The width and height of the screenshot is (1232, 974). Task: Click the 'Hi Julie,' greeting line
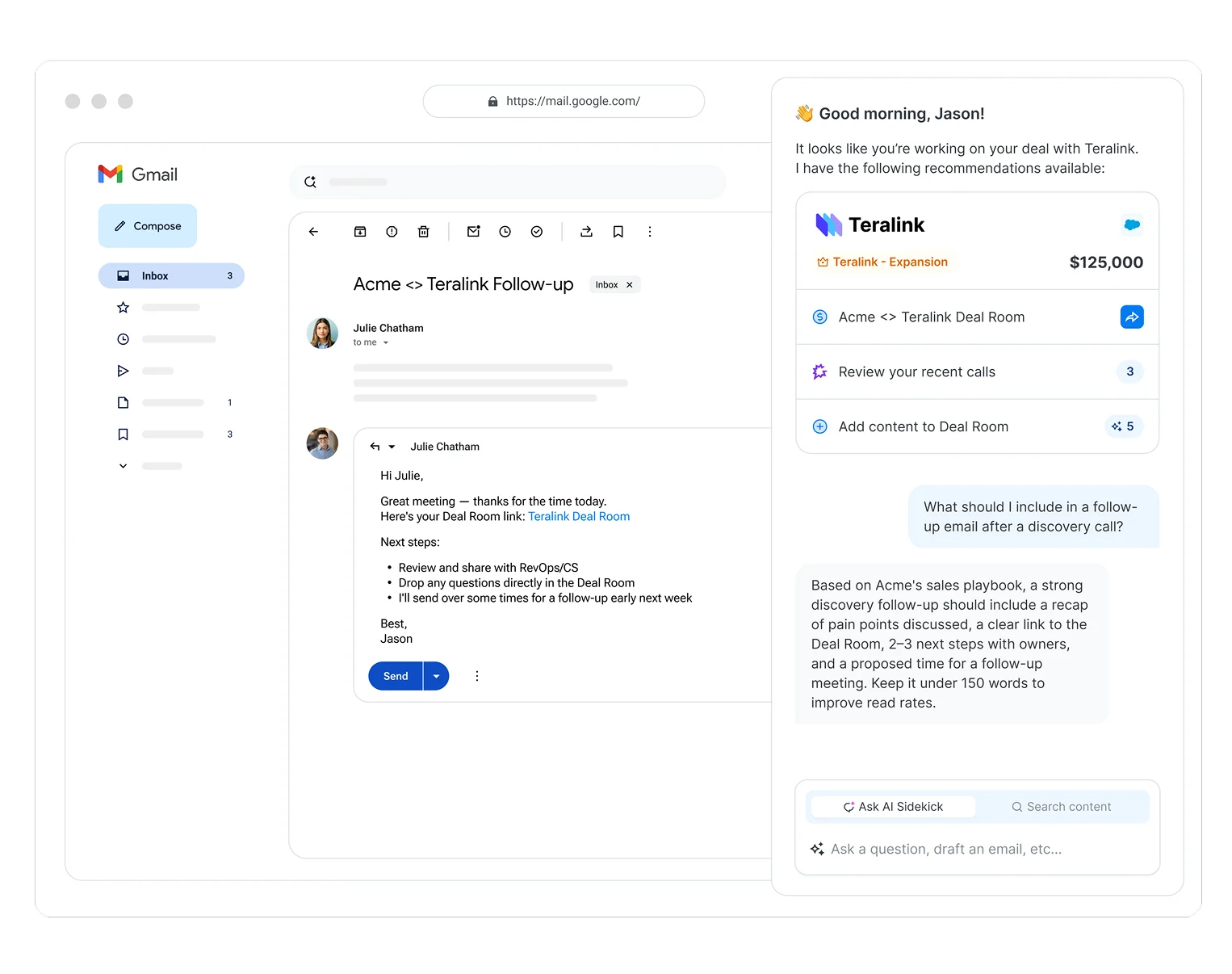point(402,476)
